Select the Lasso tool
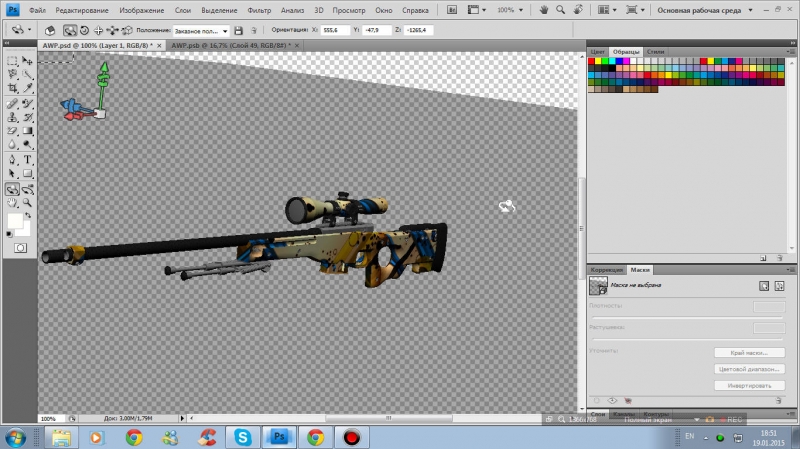800x449 pixels. pyautogui.click(x=12, y=74)
